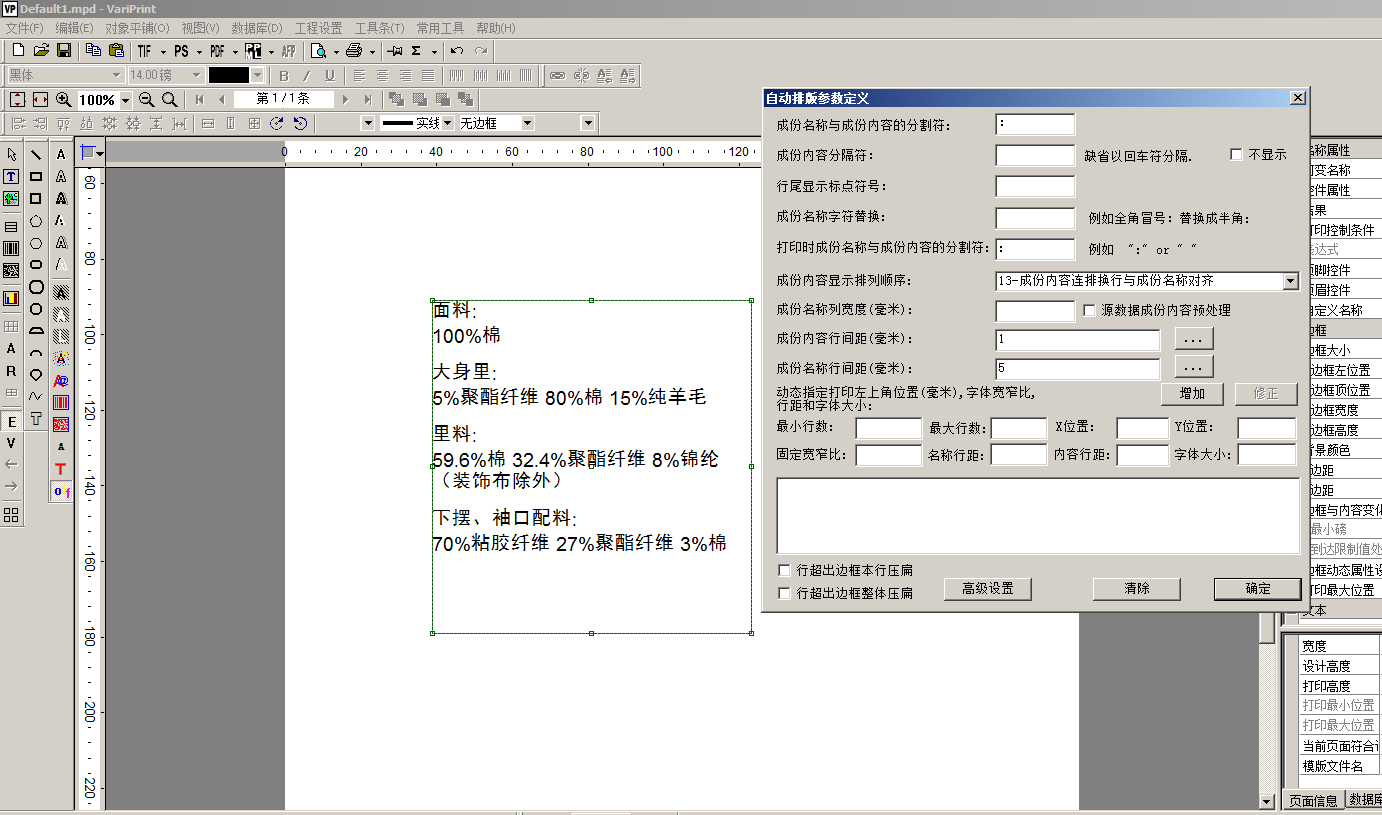Viewport: 1382px width, 815px height.
Task: Open the 文件(F) menu
Action: pyautogui.click(x=24, y=28)
